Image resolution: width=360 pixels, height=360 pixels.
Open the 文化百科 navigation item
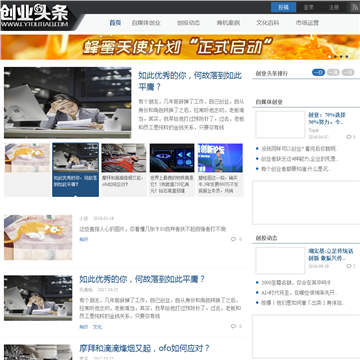268,23
